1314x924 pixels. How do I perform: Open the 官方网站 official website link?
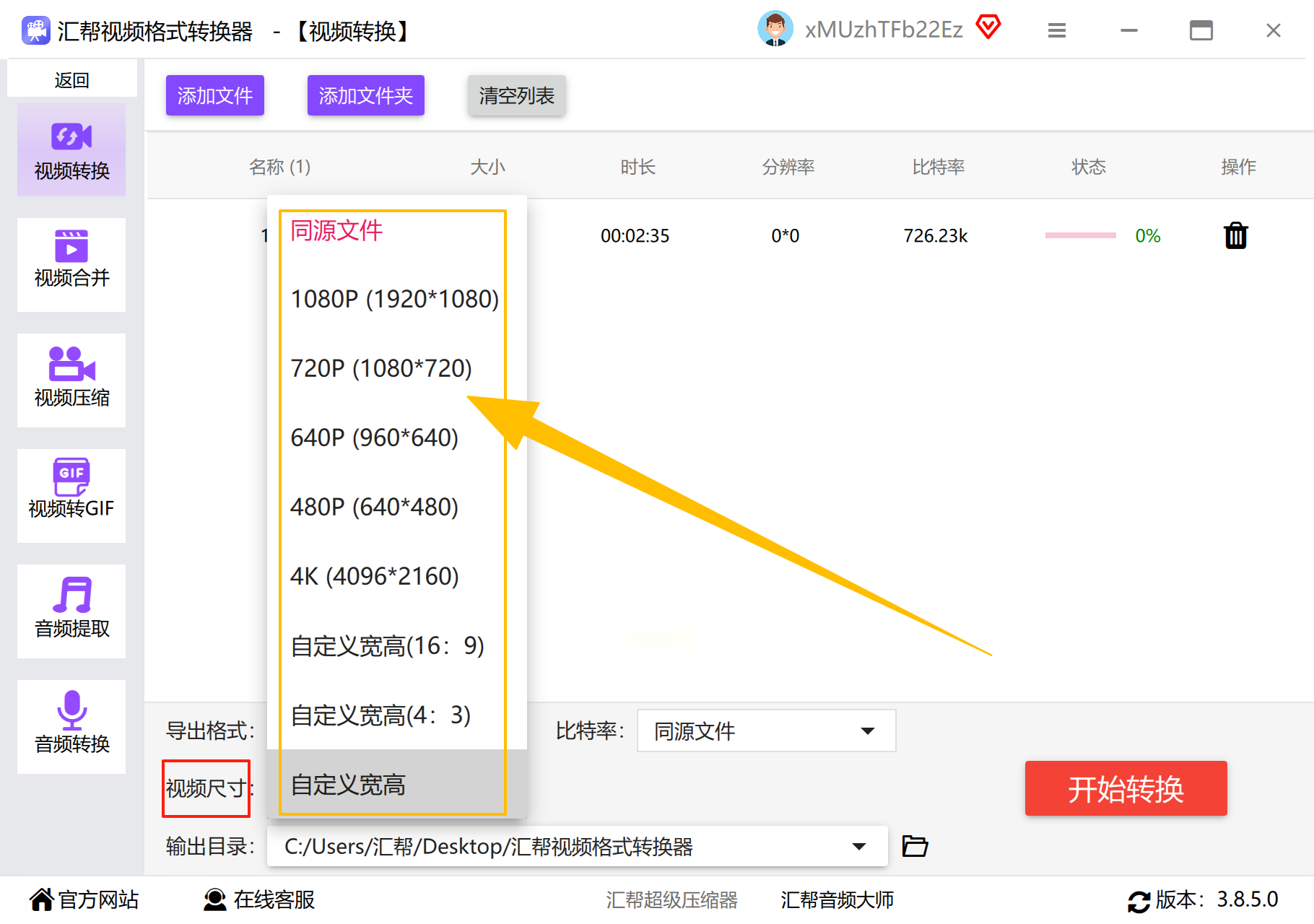coord(84,899)
